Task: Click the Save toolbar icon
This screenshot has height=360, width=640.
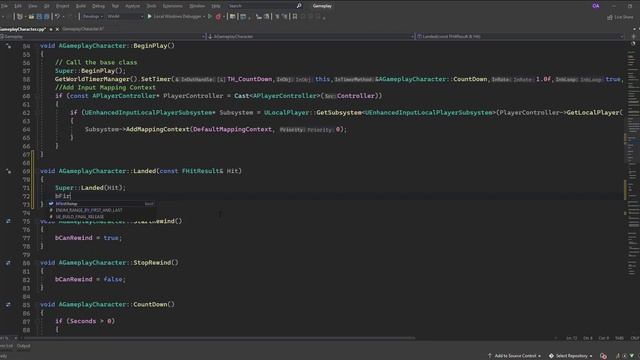Action: 39,17
